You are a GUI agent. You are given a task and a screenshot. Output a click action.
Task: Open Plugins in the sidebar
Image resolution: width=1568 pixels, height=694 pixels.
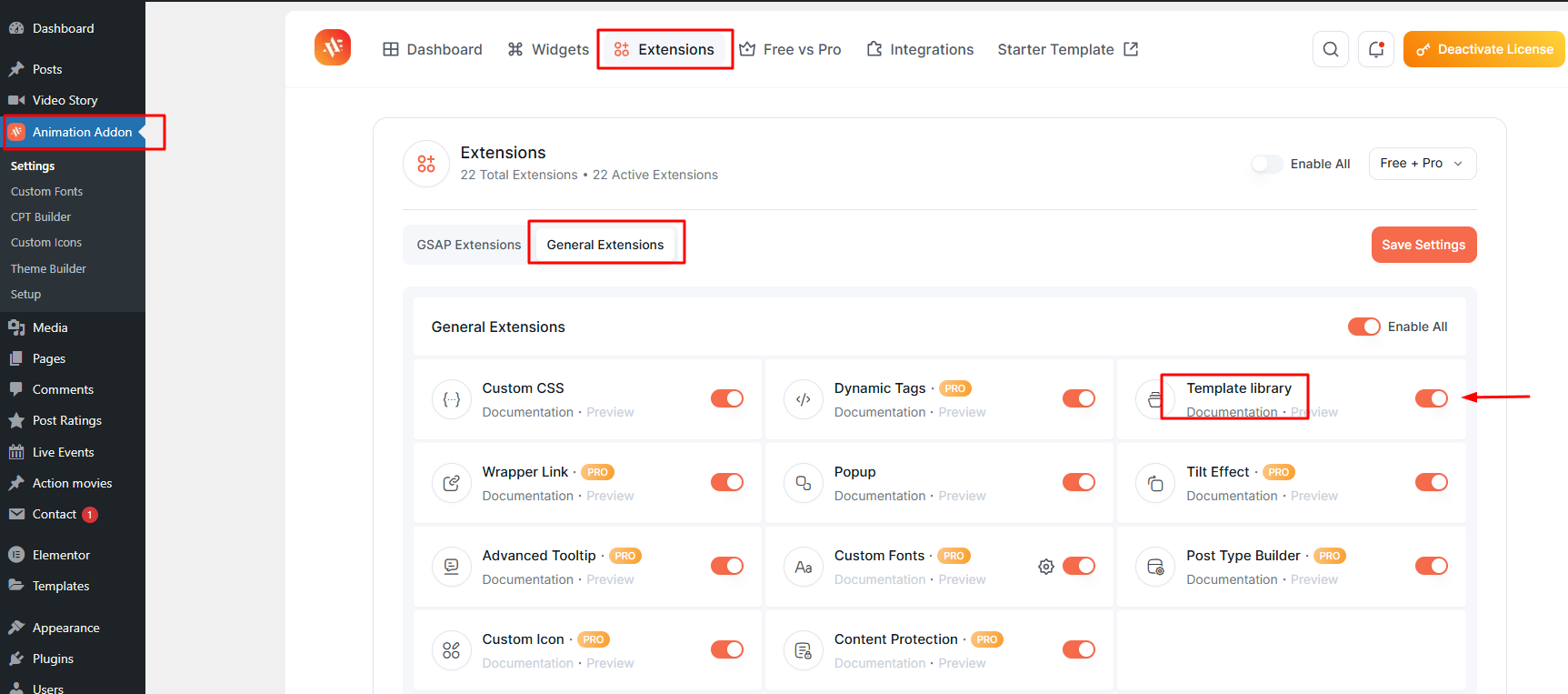(x=73, y=659)
